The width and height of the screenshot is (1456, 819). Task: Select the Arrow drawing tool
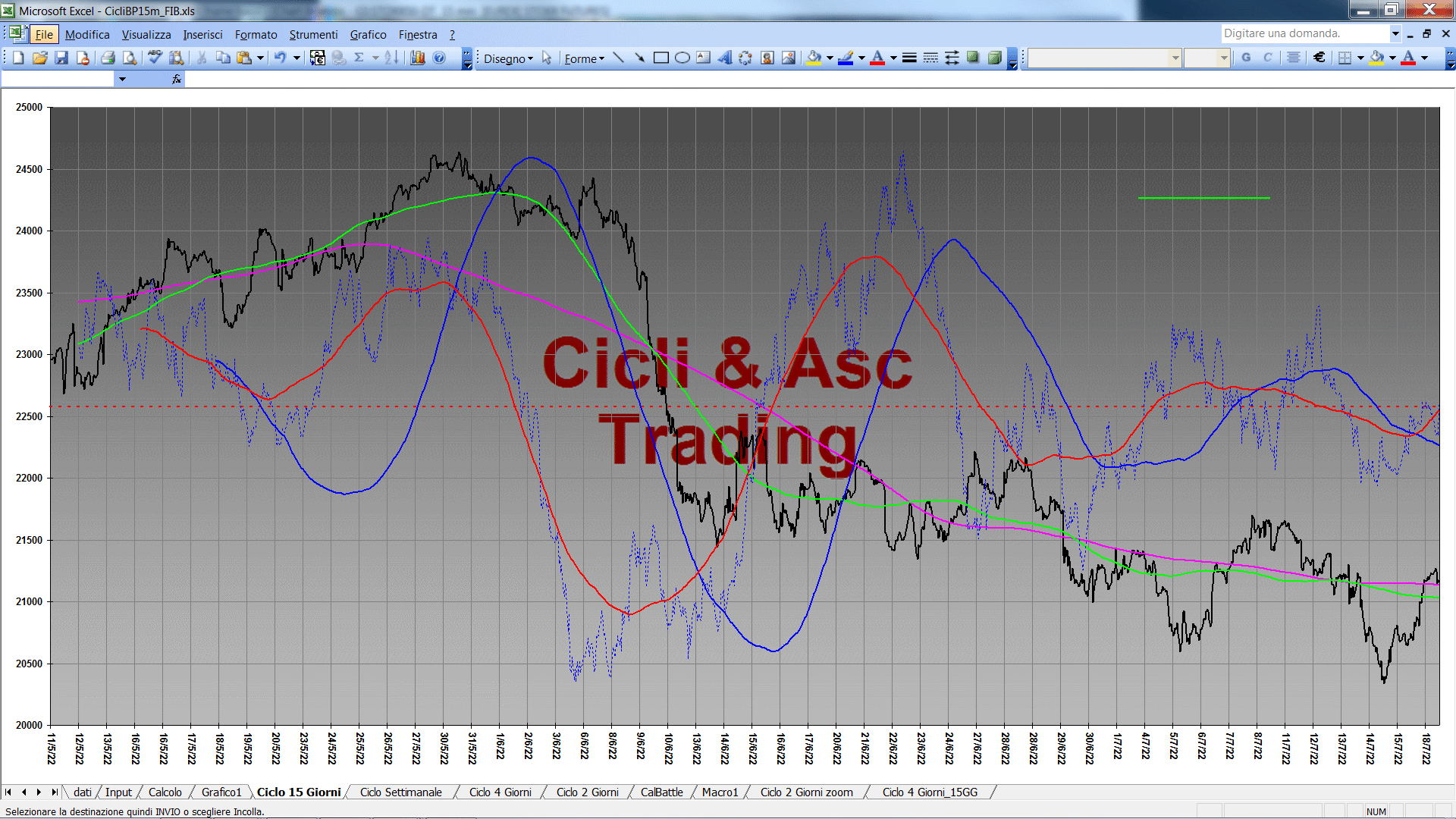[x=639, y=58]
